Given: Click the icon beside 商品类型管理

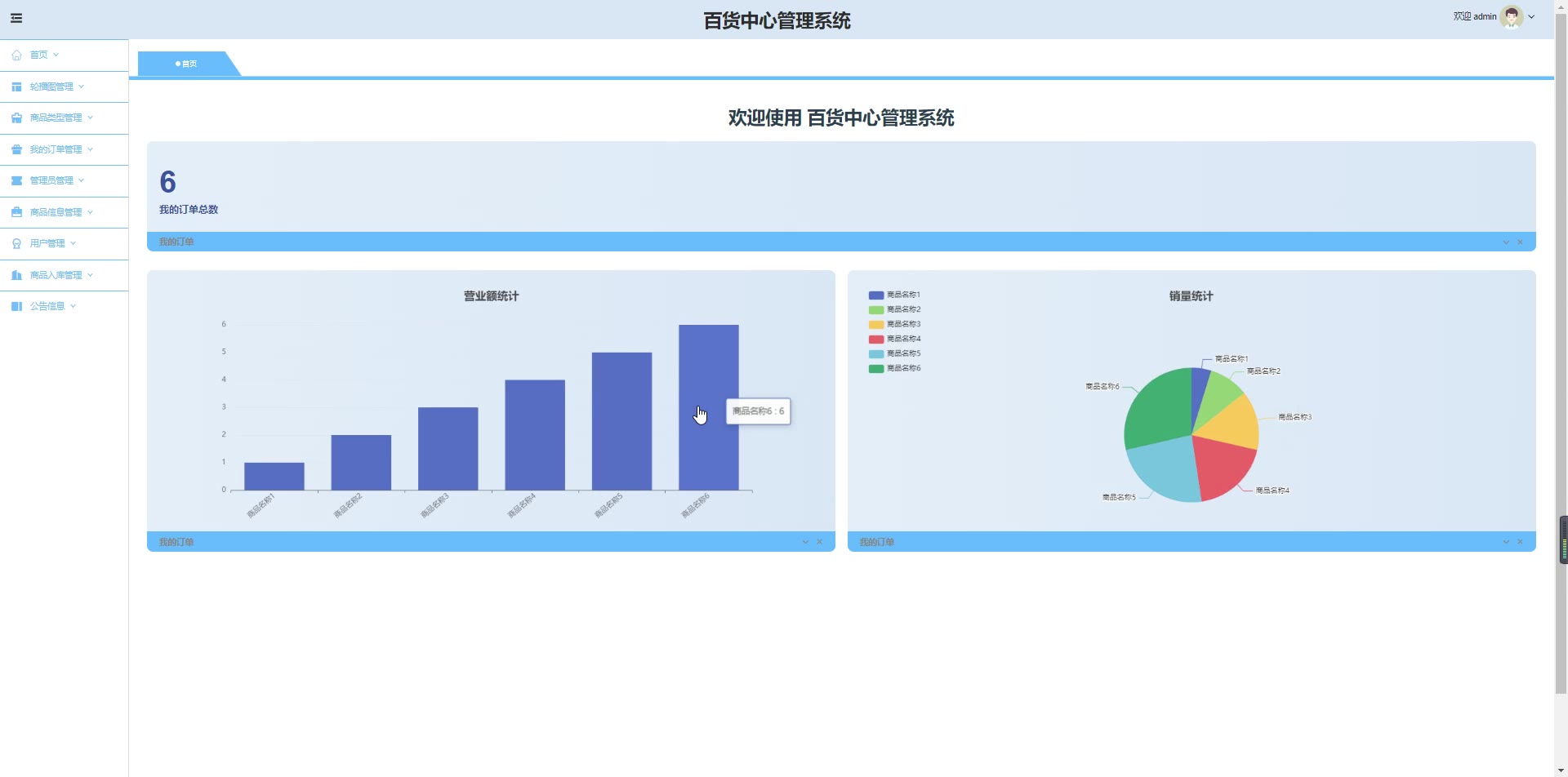Looking at the screenshot, I should pyautogui.click(x=16, y=118).
